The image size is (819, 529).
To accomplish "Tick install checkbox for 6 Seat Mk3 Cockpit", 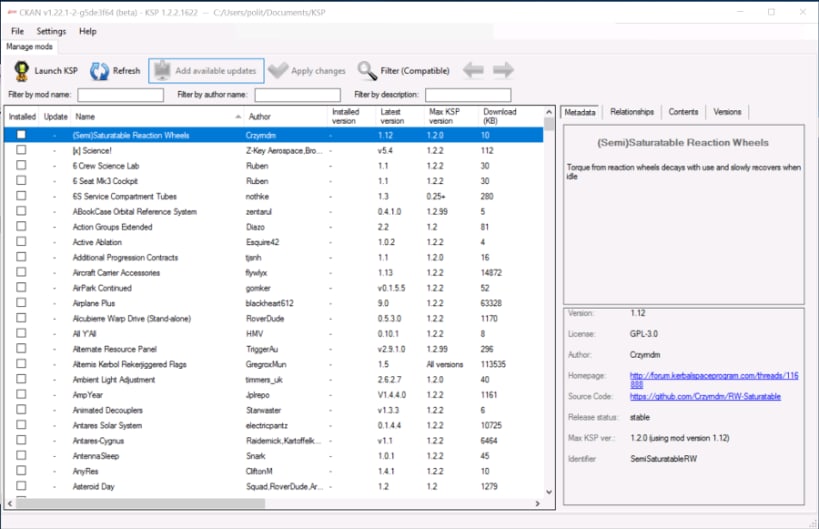I will tap(21, 181).
